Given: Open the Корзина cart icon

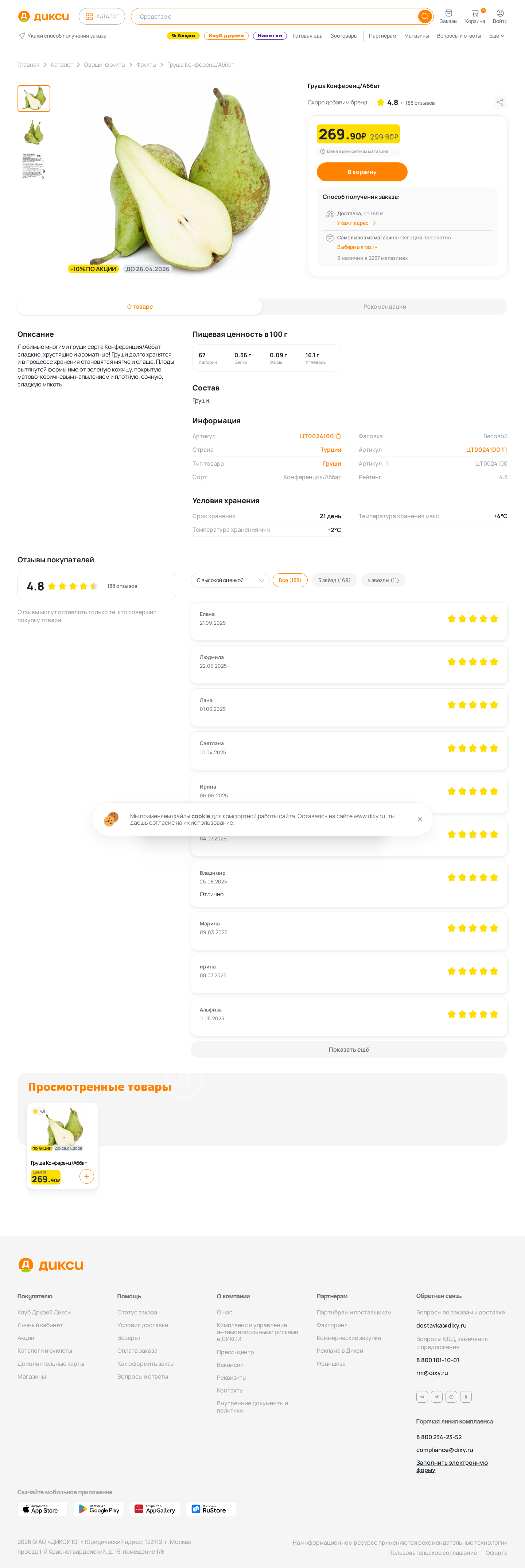Looking at the screenshot, I should [x=475, y=16].
